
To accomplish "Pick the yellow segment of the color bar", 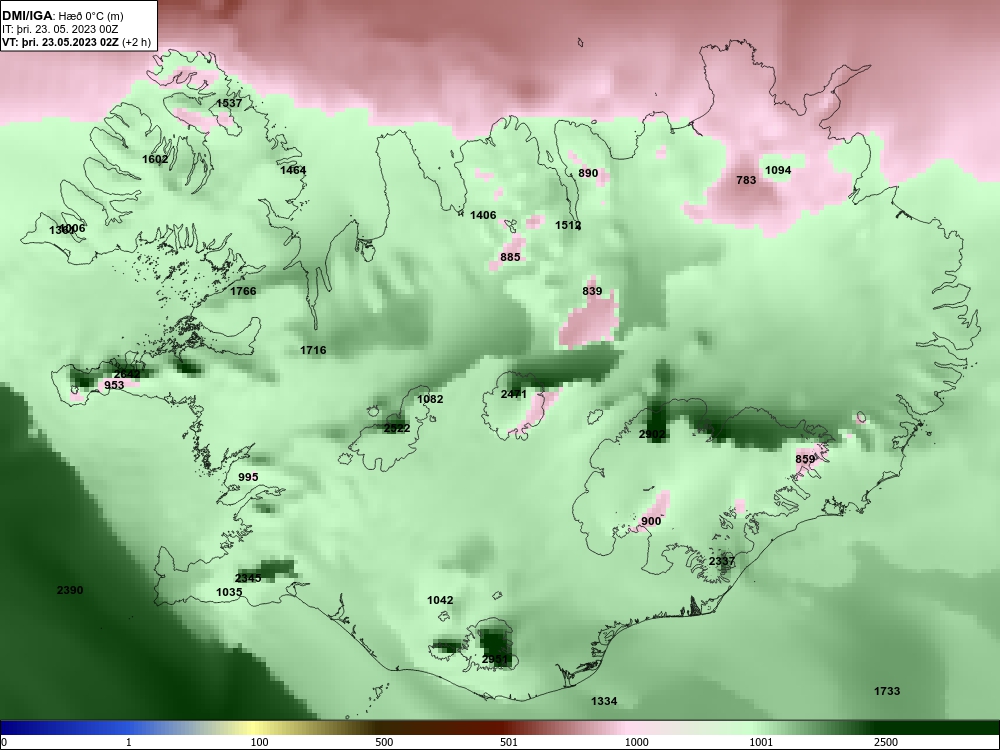I will pyautogui.click(x=252, y=728).
